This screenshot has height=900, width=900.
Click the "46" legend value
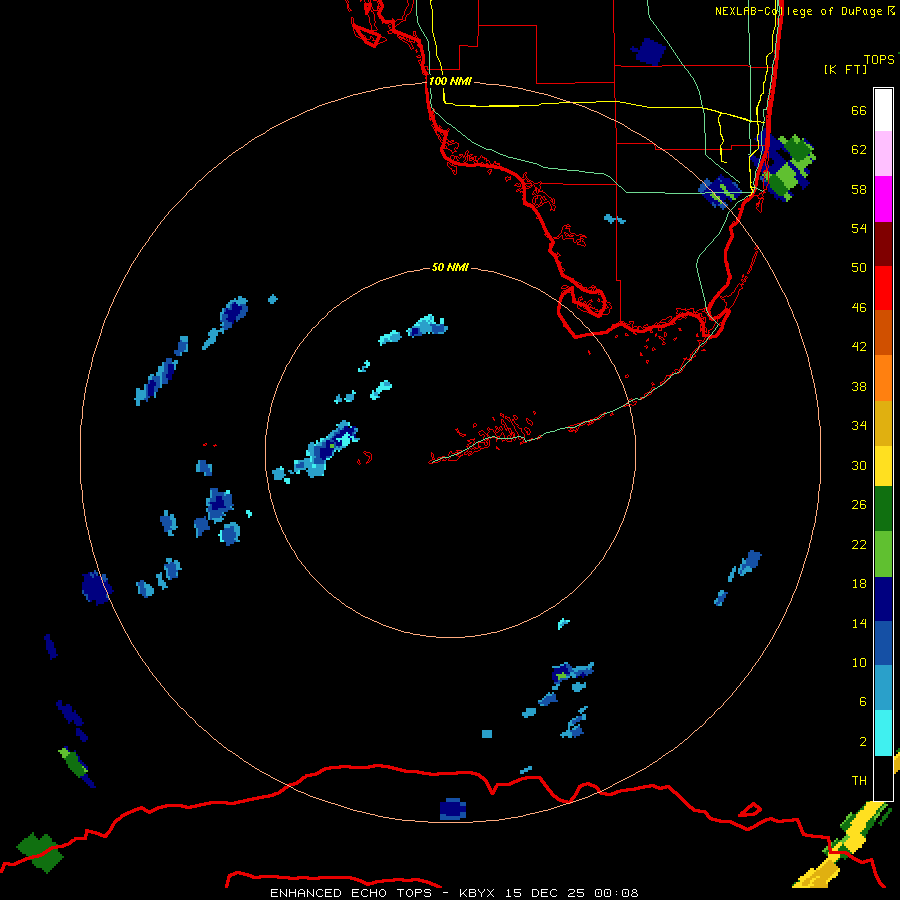click(x=859, y=308)
